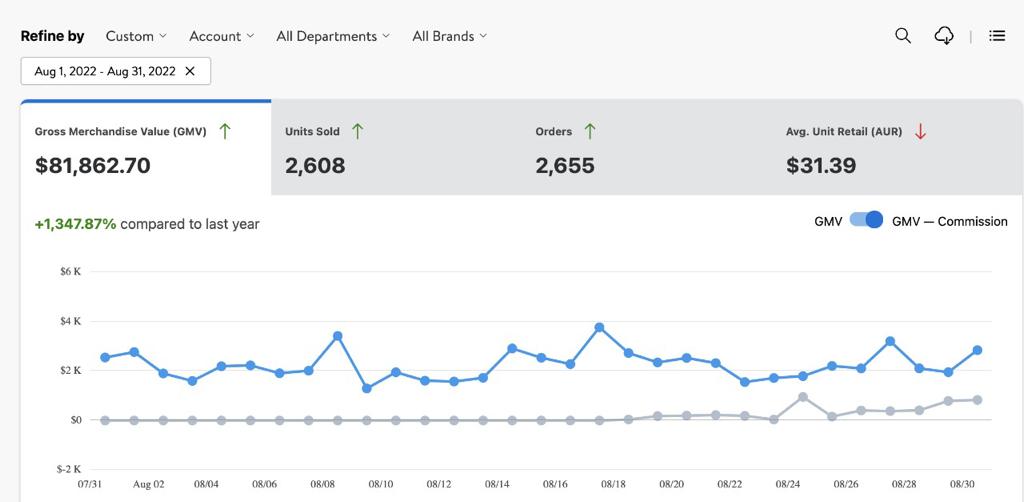Click the search magnifier icon

903,36
